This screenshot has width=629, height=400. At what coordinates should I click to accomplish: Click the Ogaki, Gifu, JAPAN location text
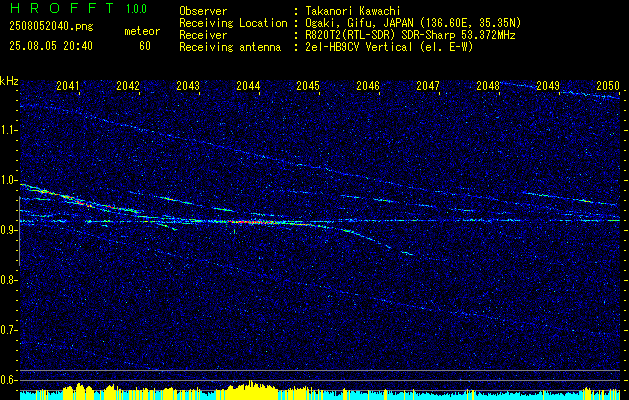(x=413, y=23)
